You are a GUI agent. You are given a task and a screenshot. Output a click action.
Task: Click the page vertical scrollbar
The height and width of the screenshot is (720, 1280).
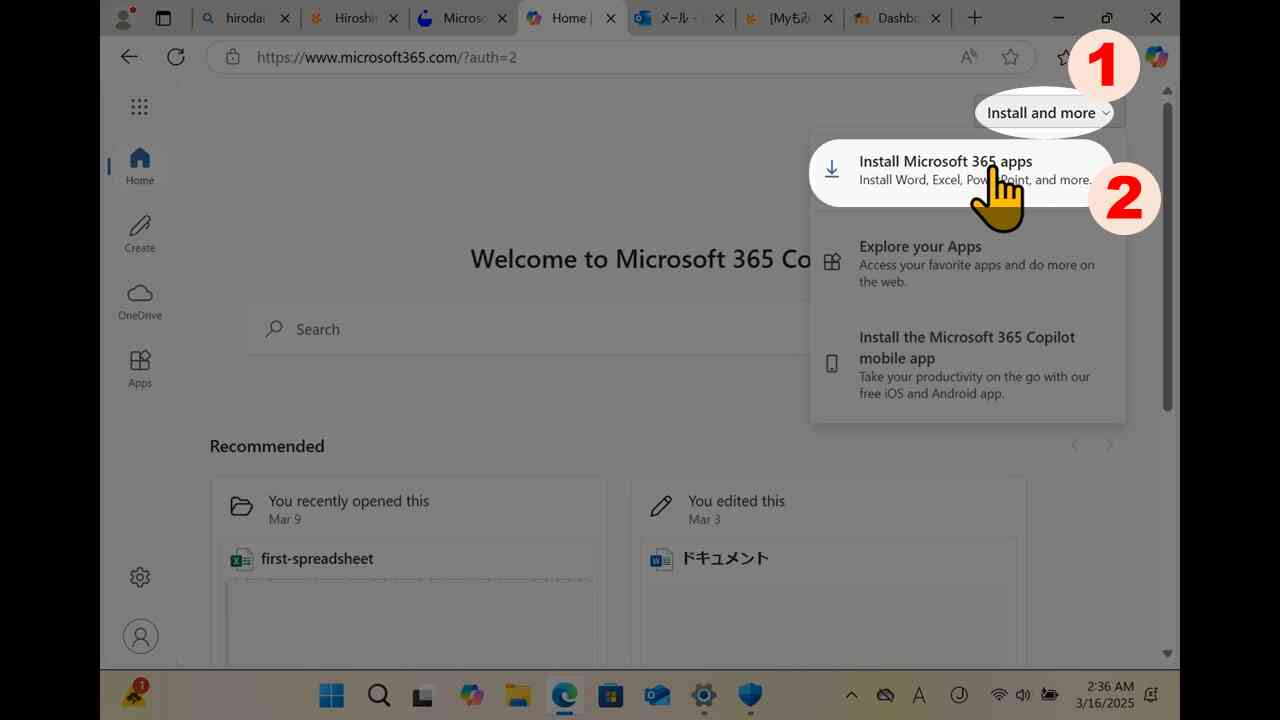tap(1167, 255)
